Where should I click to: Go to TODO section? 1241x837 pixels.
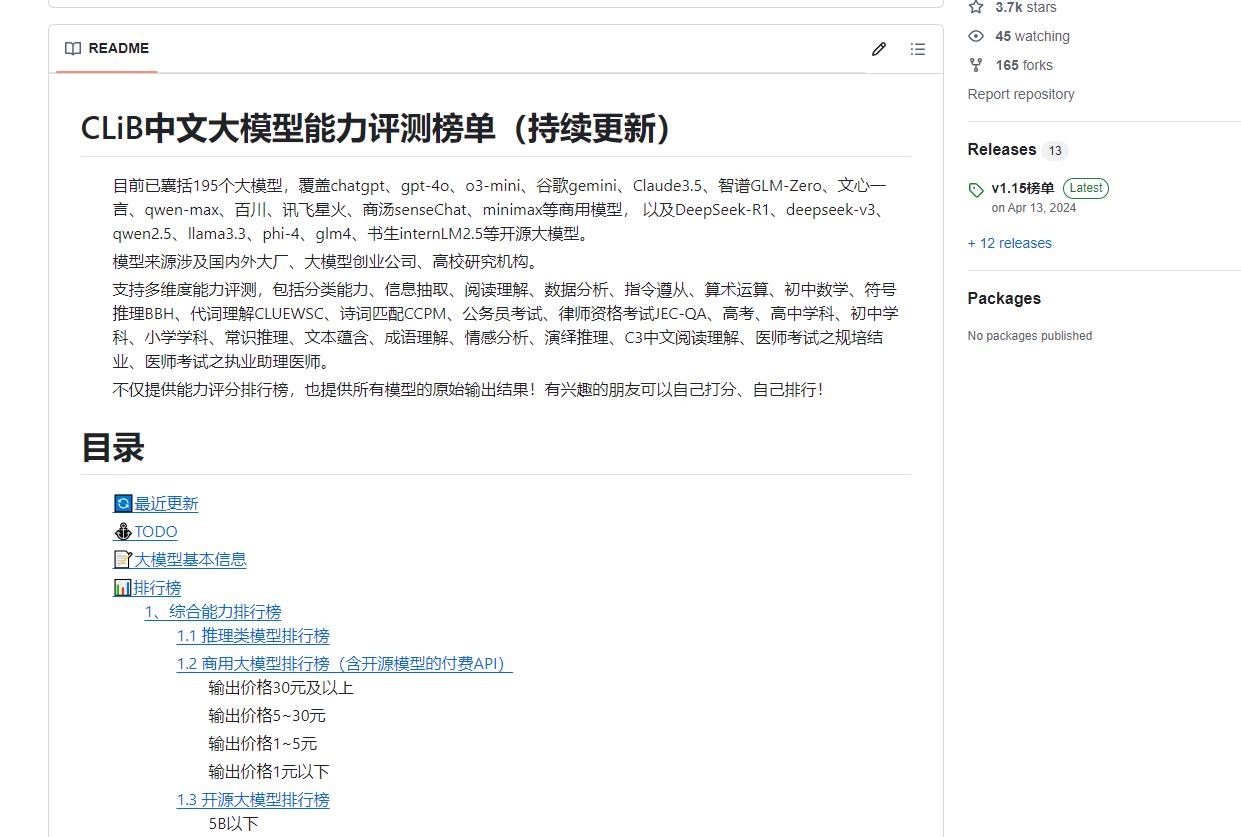pos(156,532)
